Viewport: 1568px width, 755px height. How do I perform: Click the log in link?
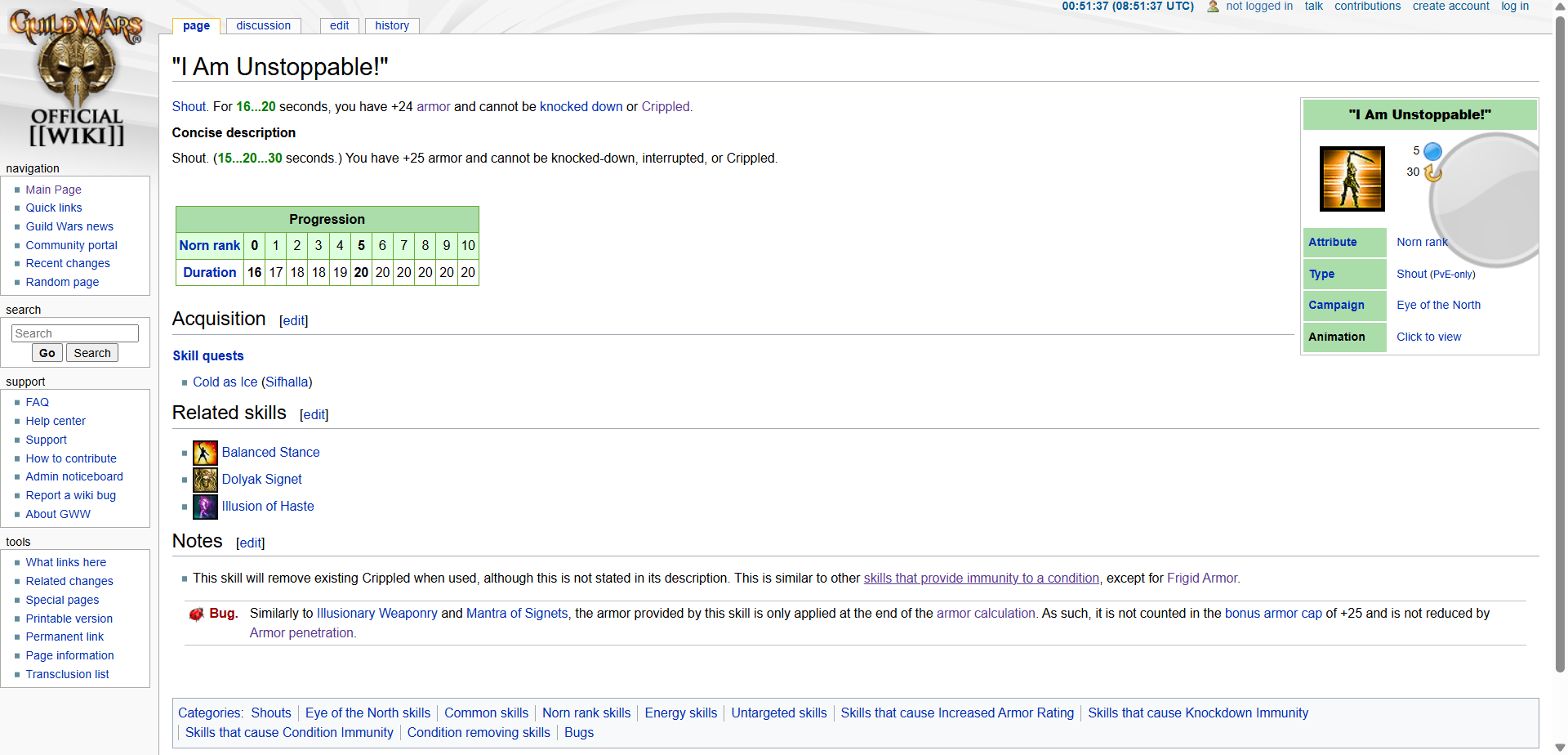pyautogui.click(x=1515, y=7)
